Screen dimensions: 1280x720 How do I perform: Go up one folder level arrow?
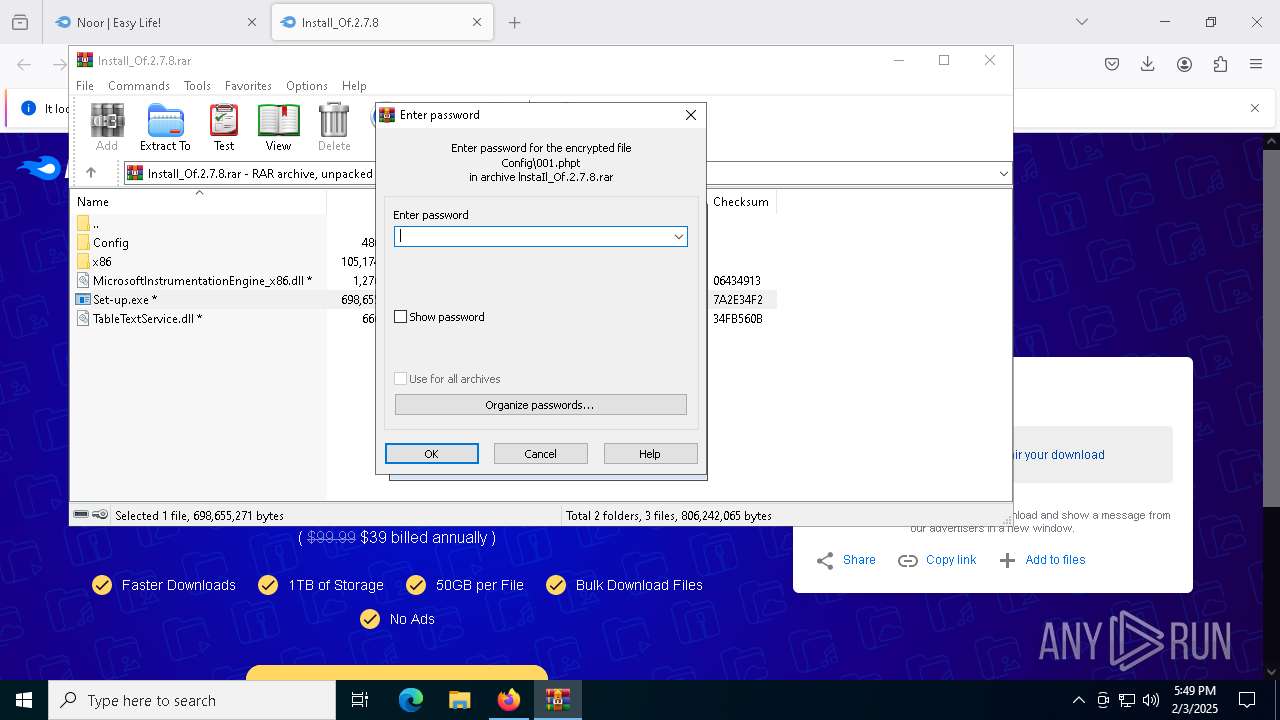click(x=91, y=173)
